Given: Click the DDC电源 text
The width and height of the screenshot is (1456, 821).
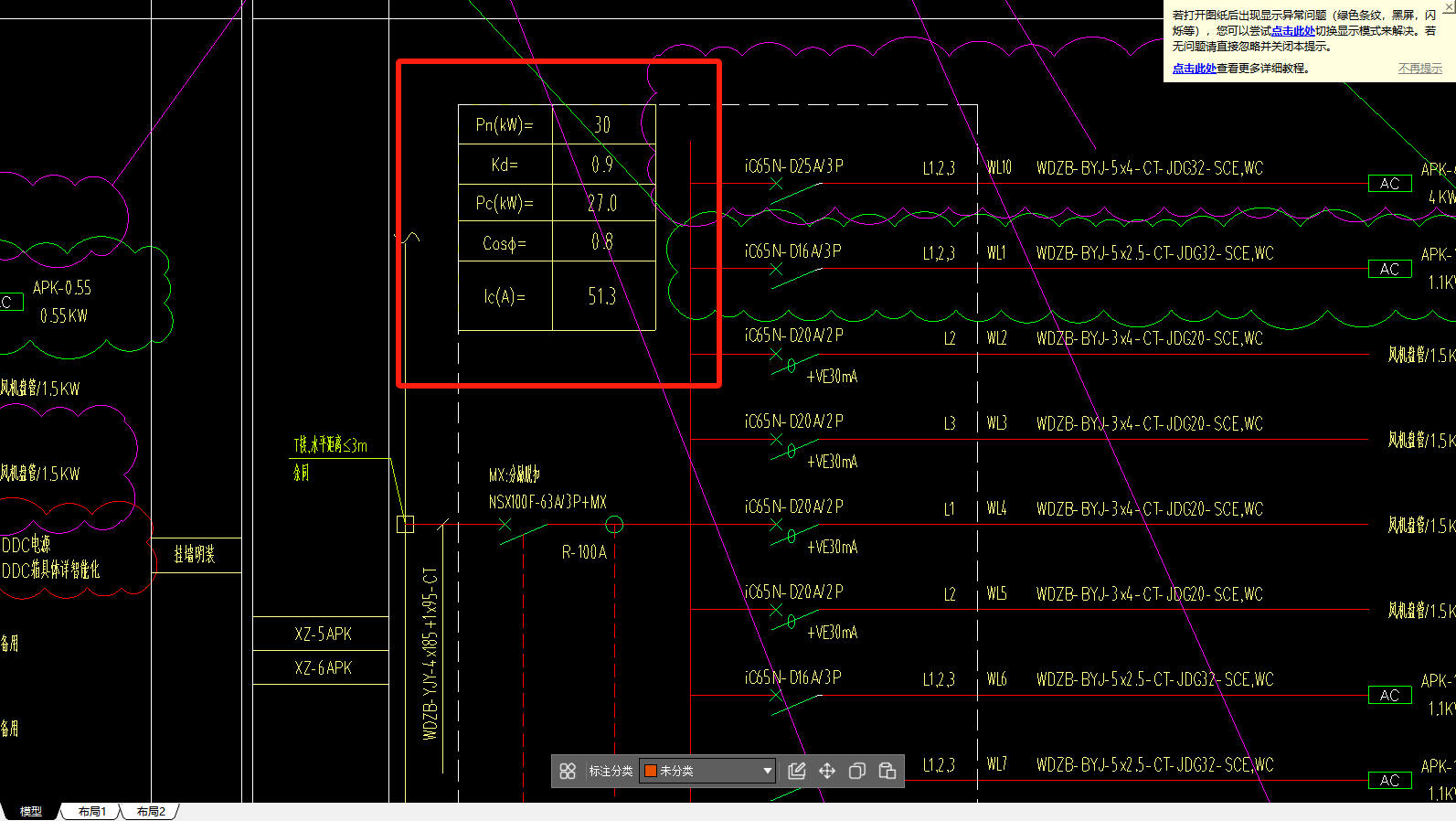Looking at the screenshot, I should (x=26, y=545).
